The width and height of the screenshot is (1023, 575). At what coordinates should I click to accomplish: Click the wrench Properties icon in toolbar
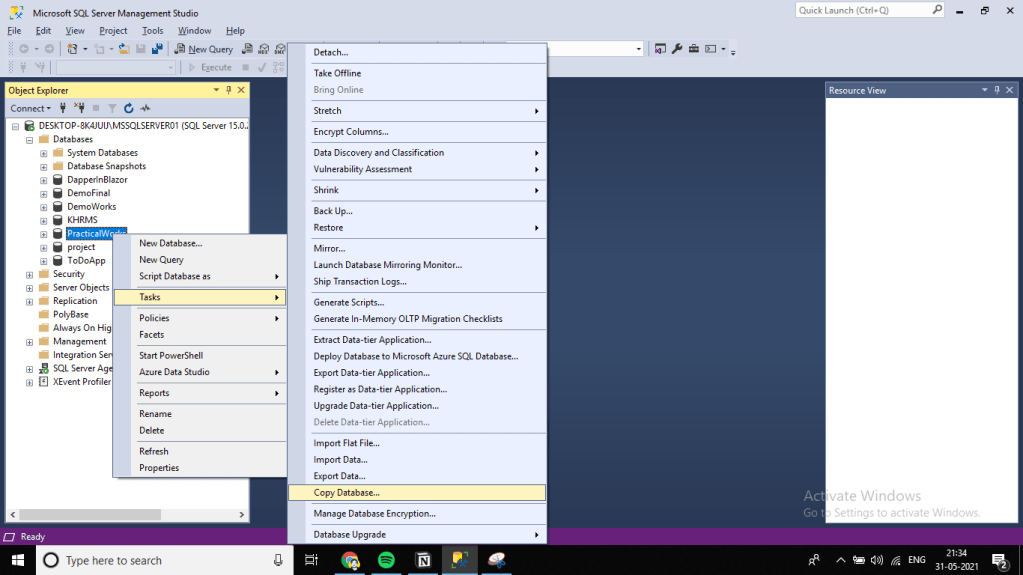[x=677, y=49]
